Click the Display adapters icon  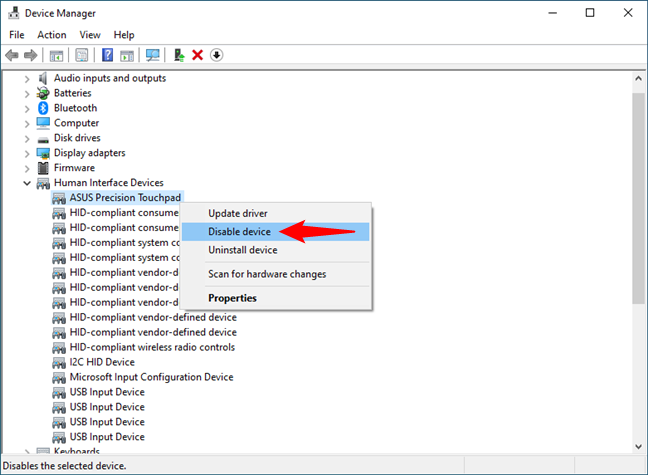(43, 153)
